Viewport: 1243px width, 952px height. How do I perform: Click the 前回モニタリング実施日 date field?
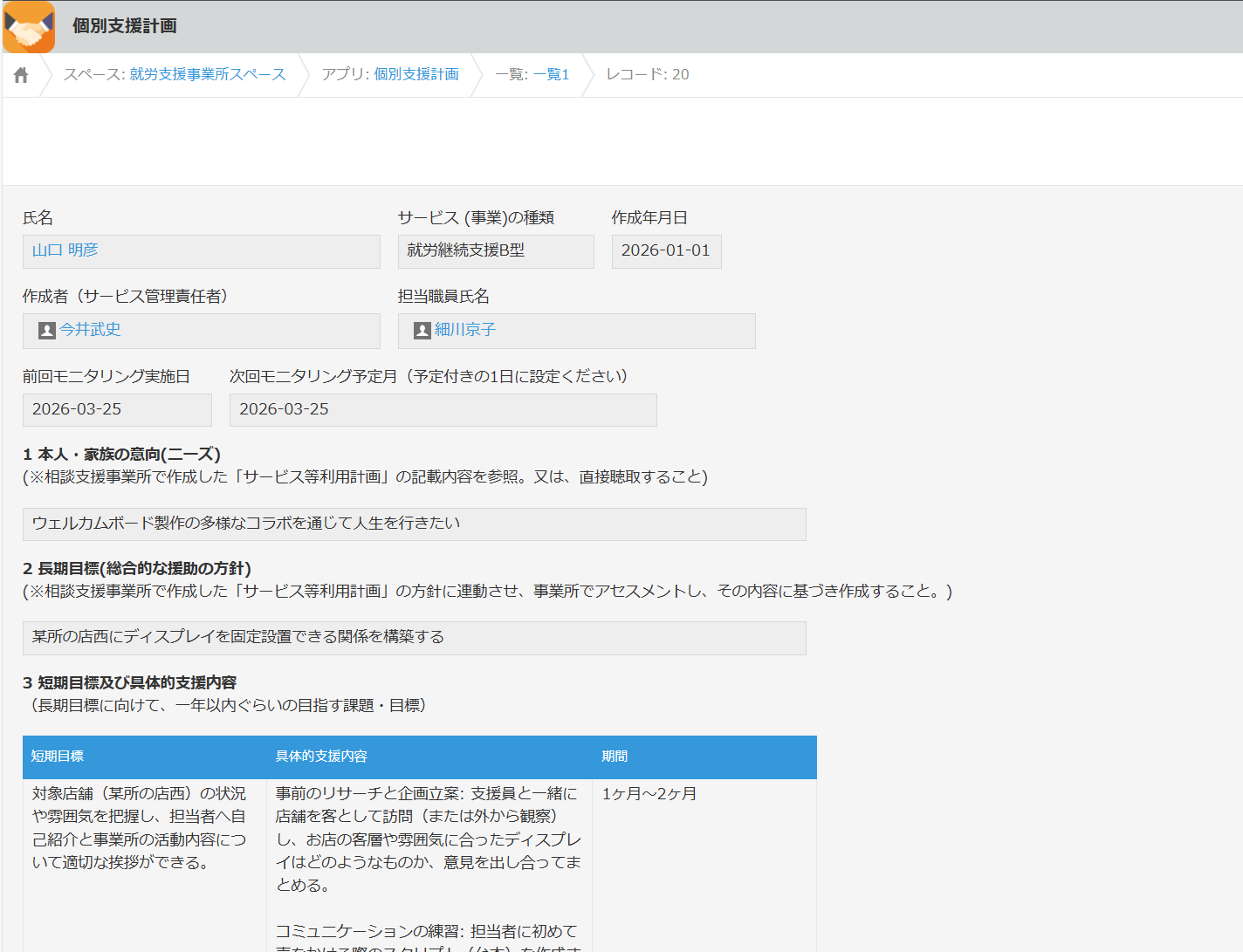click(x=116, y=408)
